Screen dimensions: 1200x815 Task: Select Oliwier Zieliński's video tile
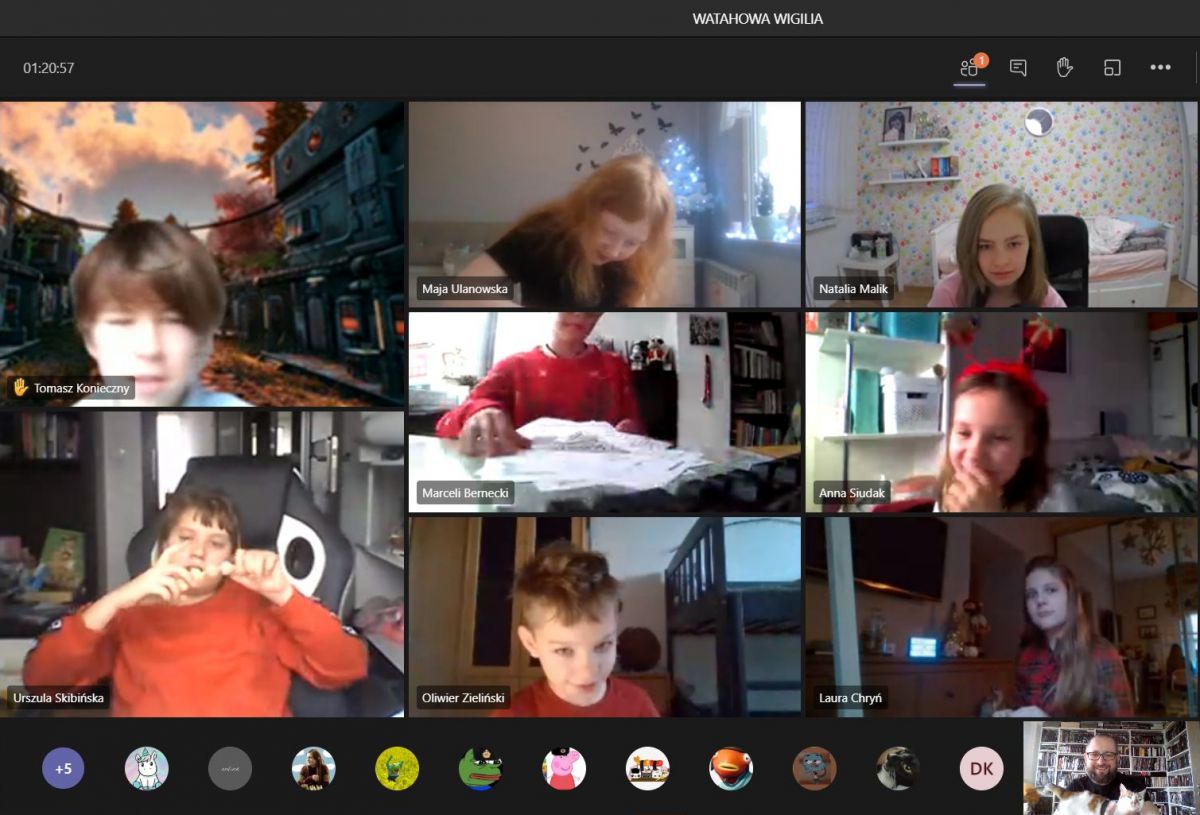tap(604, 617)
